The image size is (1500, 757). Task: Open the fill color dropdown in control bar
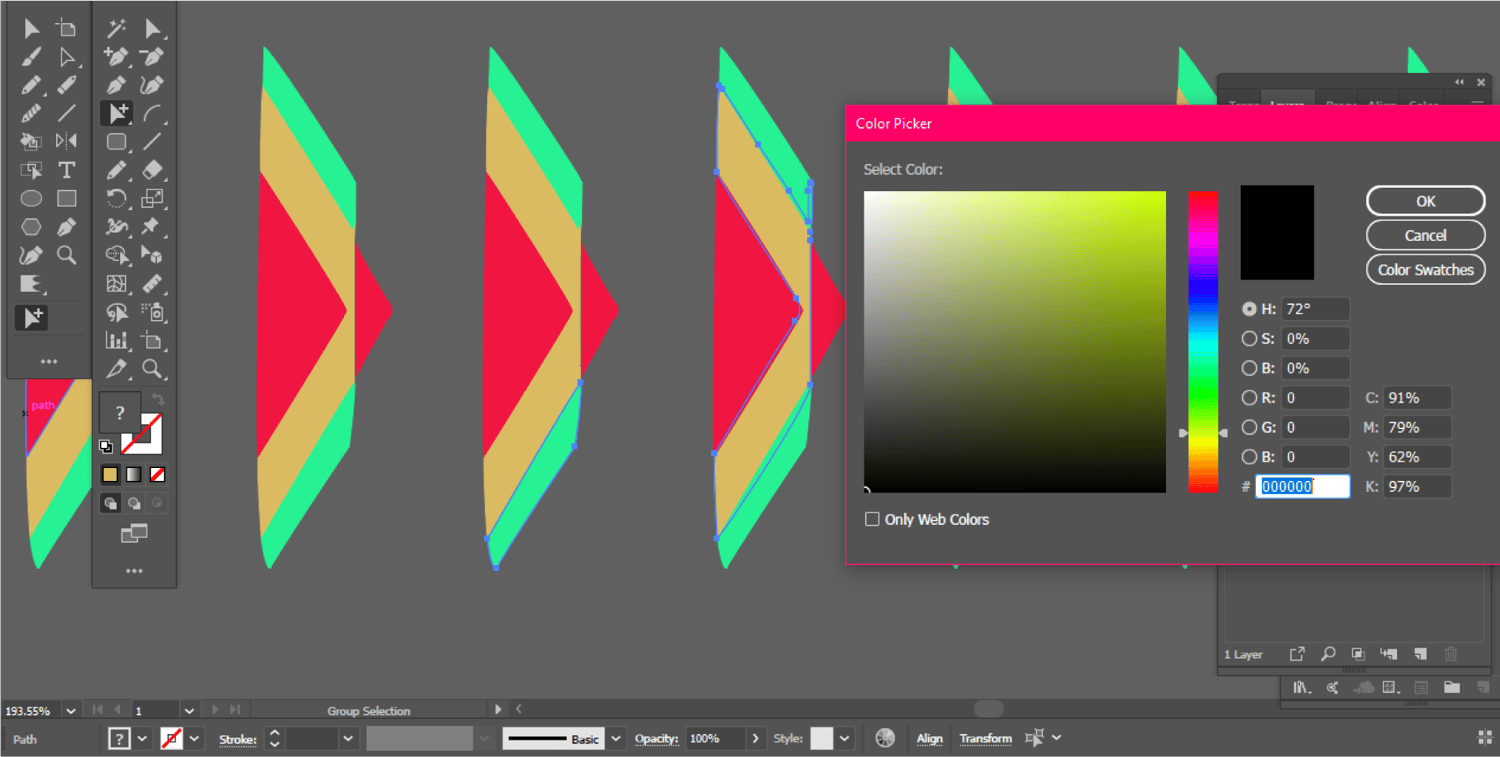[143, 739]
